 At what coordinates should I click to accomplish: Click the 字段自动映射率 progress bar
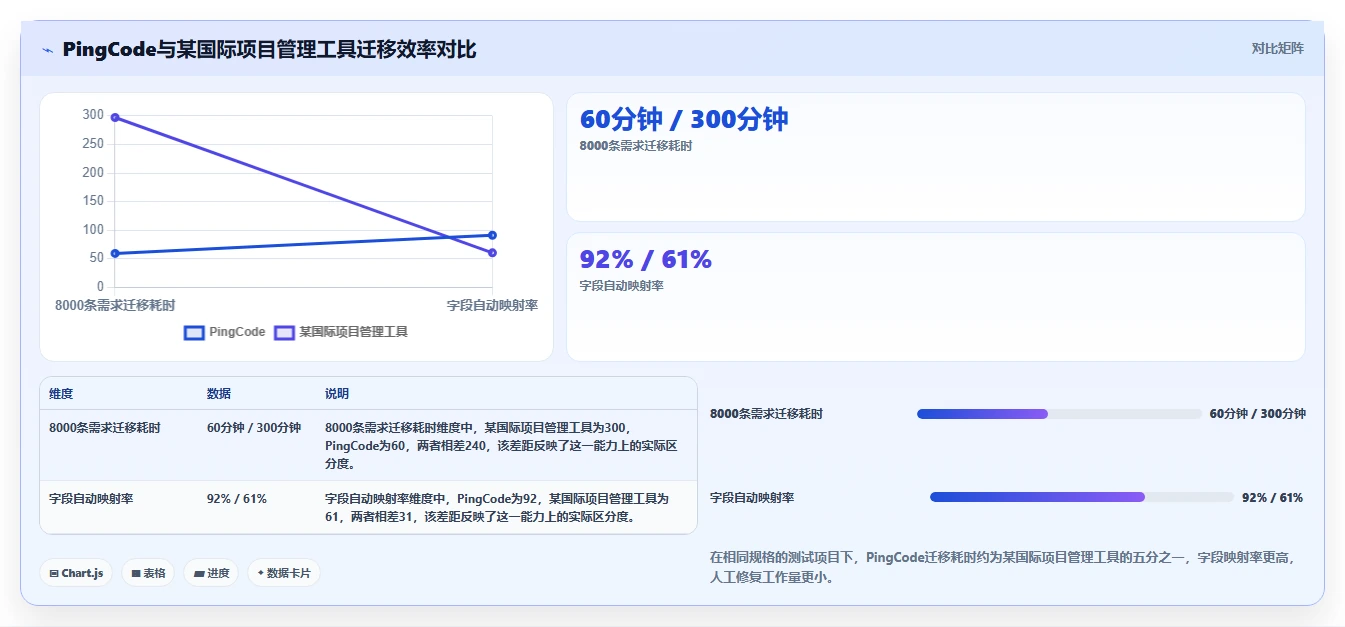1082,497
